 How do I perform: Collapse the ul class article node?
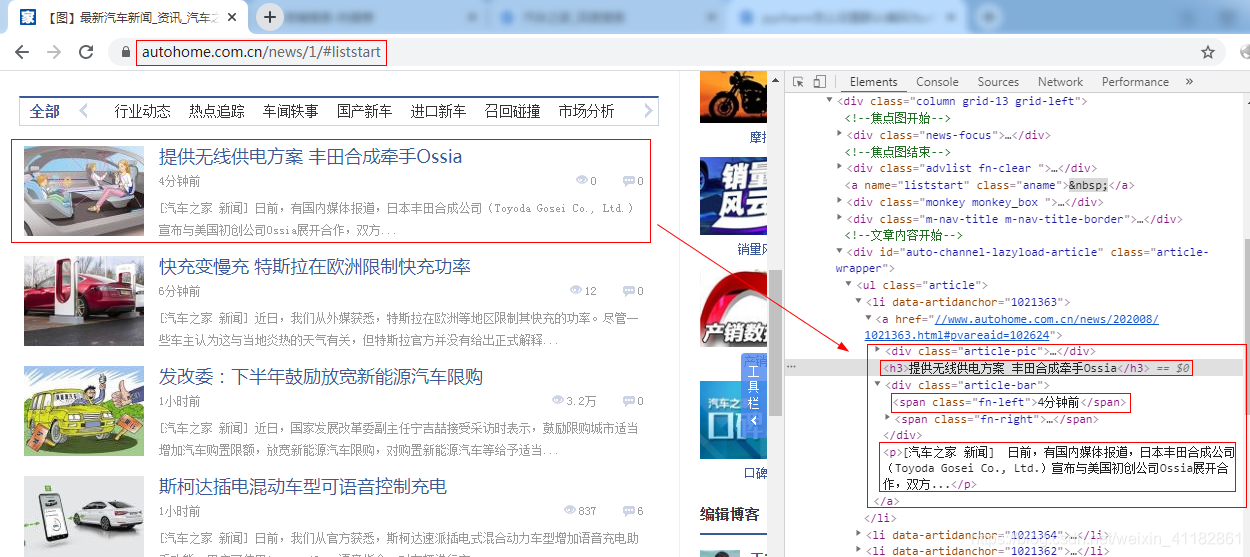tap(849, 285)
